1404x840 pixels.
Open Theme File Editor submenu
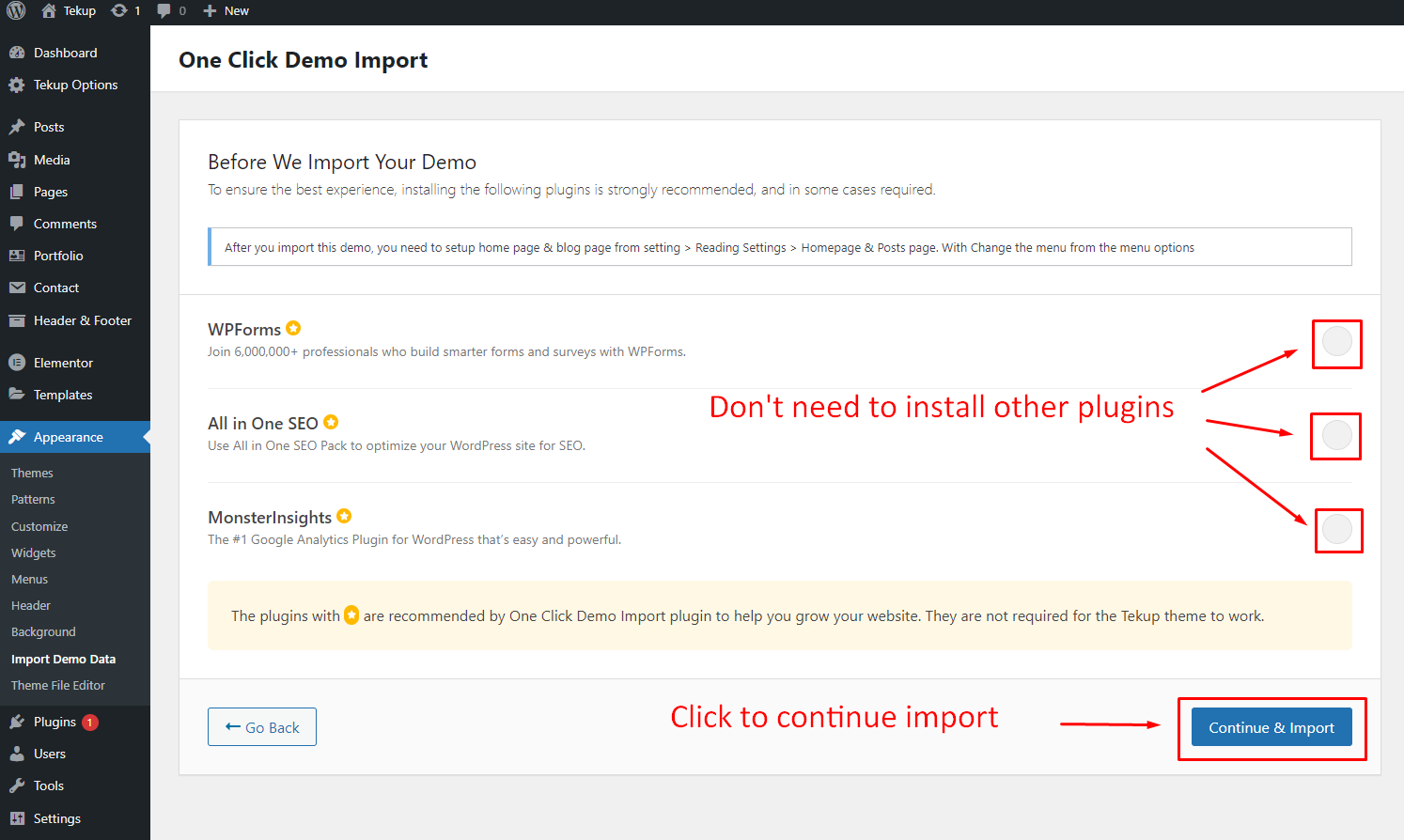tap(58, 685)
